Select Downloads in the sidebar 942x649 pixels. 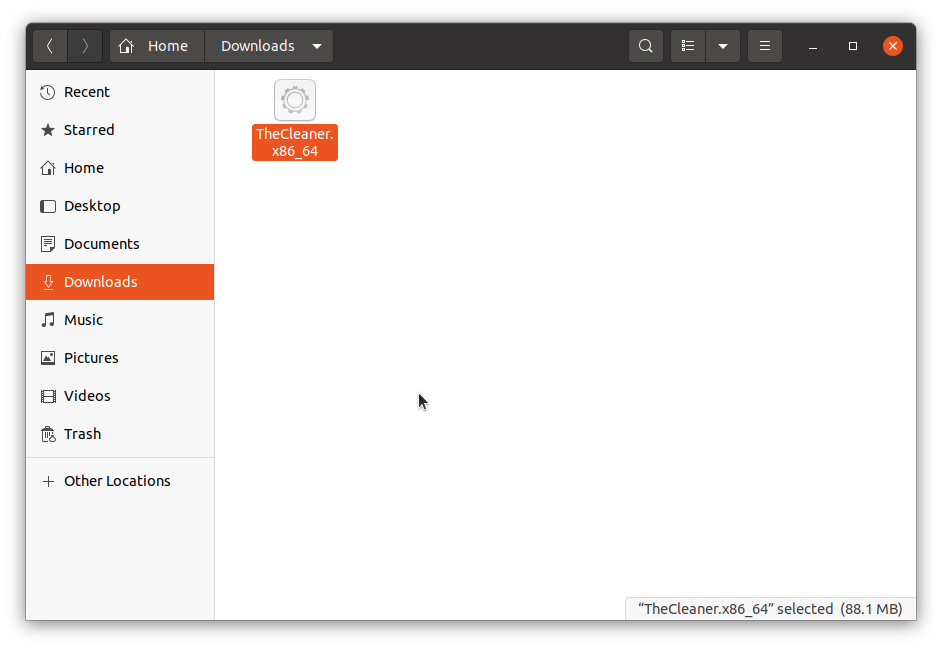120,282
